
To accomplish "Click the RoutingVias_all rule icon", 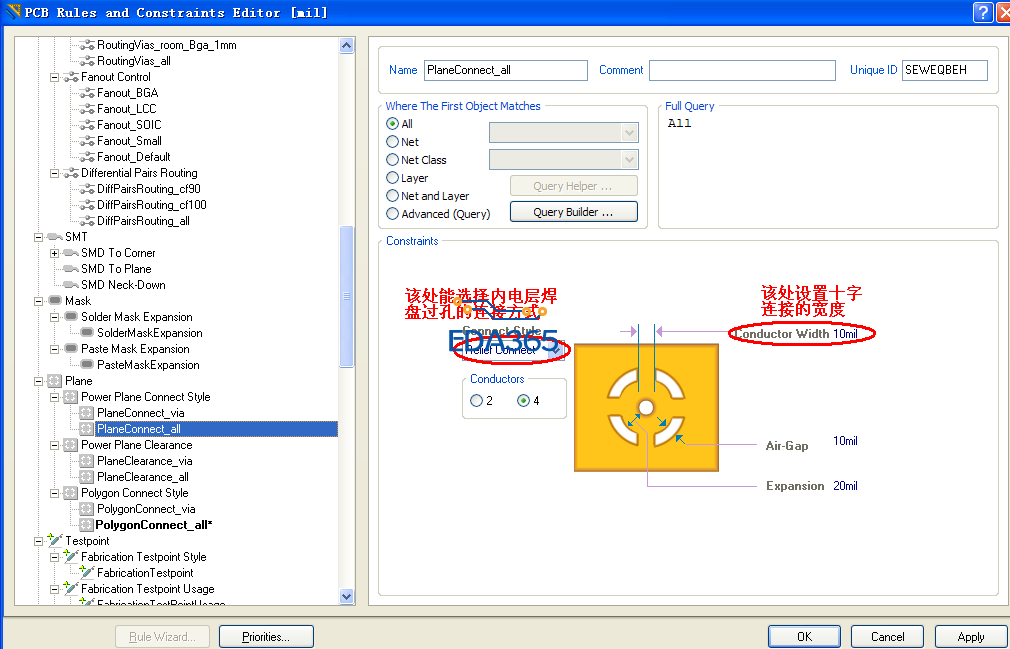I will (87, 61).
